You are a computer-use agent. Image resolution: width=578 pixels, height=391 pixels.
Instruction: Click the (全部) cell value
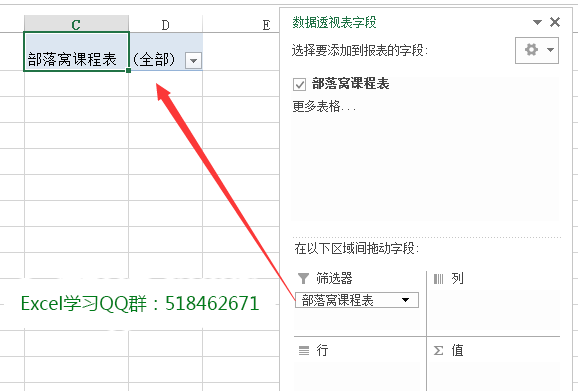[x=154, y=59]
